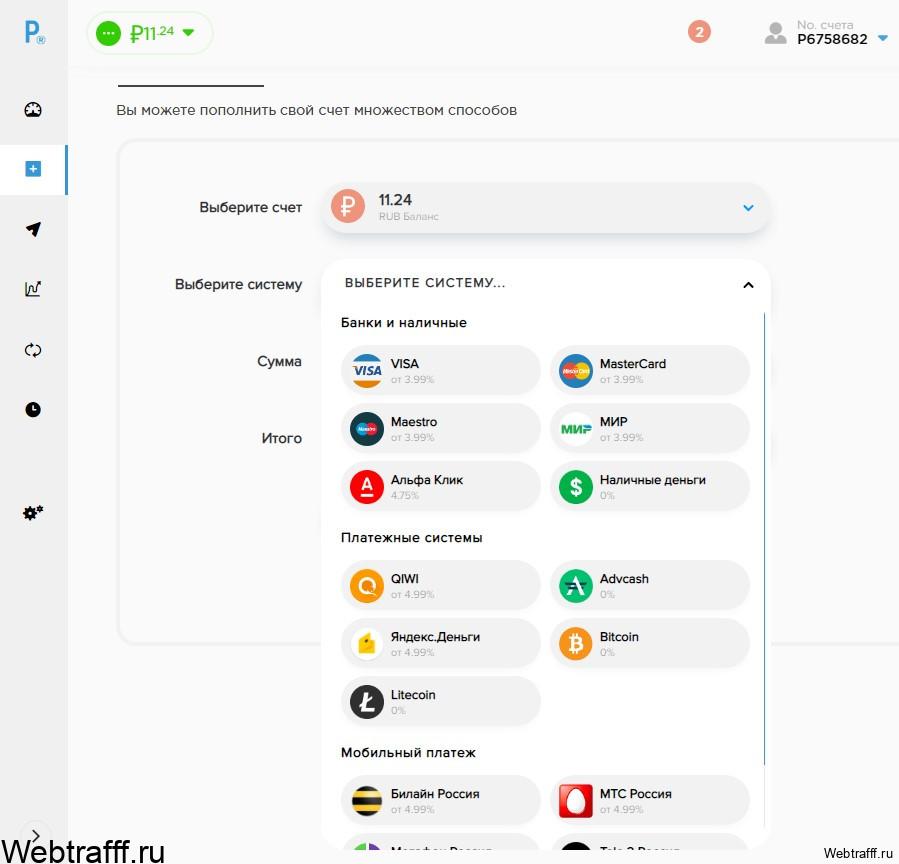Select the add funds plus sidebar icon
Viewport: 899px width, 864px height.
[x=33, y=169]
